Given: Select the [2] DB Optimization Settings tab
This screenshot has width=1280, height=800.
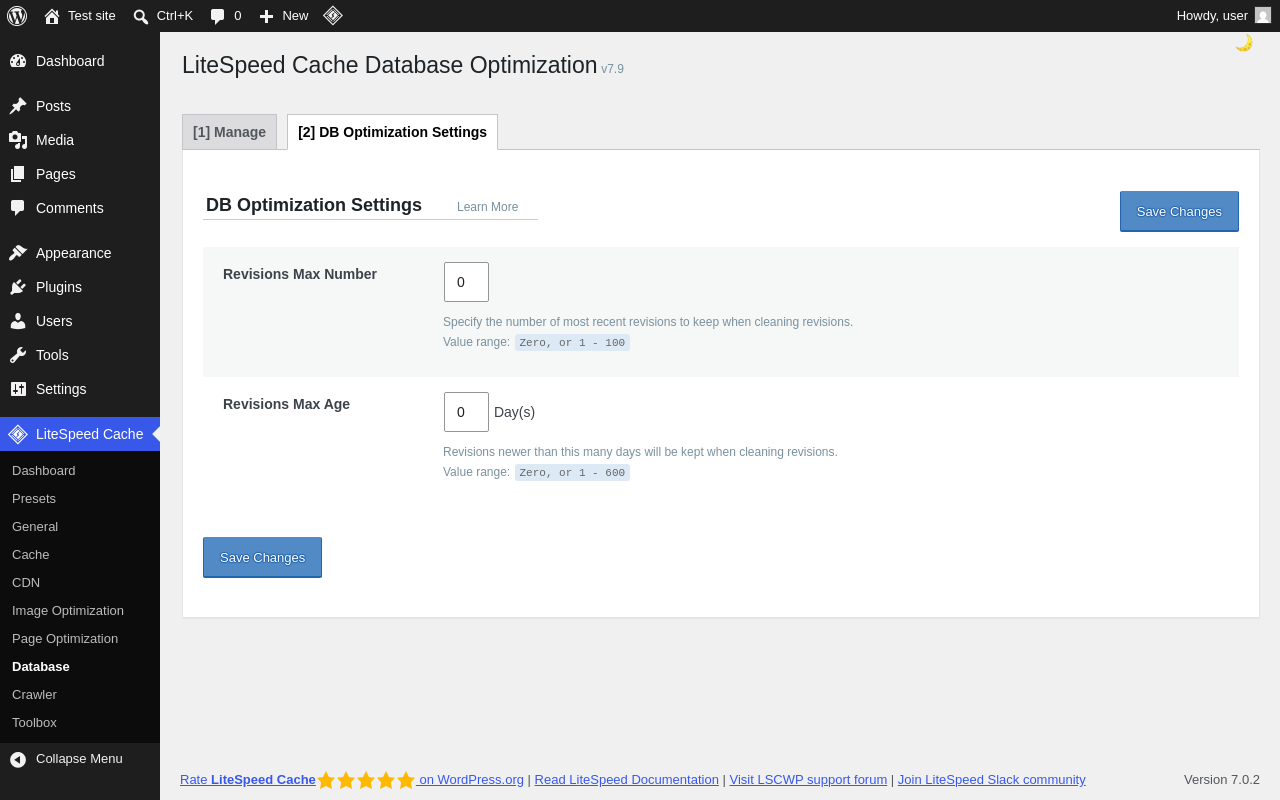Looking at the screenshot, I should 392,132.
